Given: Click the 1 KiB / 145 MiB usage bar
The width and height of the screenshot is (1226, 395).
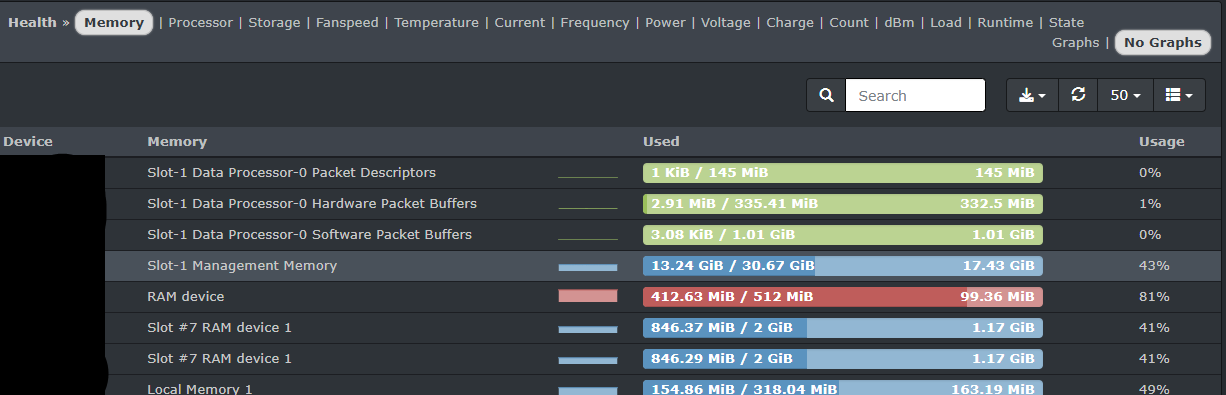Looking at the screenshot, I should 843,173.
